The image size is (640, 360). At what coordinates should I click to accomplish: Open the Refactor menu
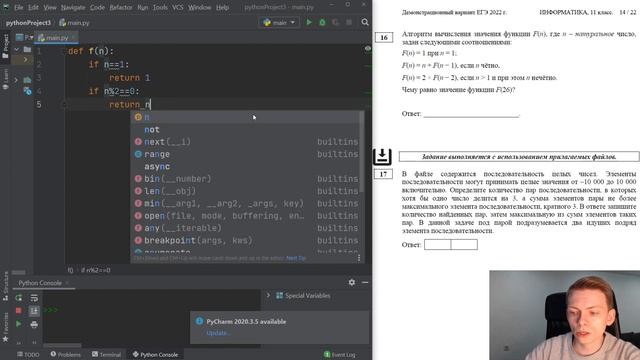pyautogui.click(x=121, y=7)
